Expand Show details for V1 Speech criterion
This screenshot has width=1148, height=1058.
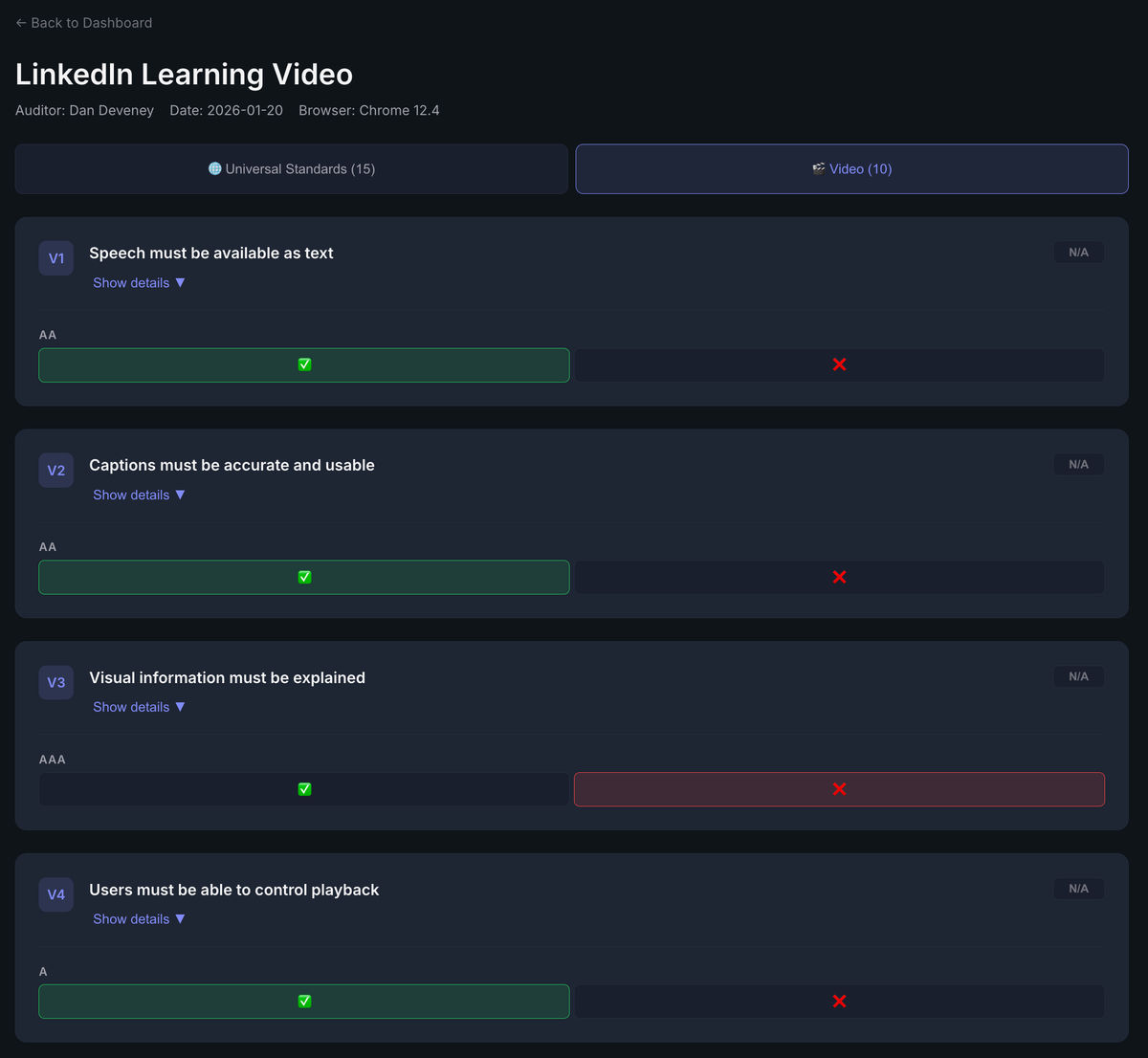tap(140, 283)
